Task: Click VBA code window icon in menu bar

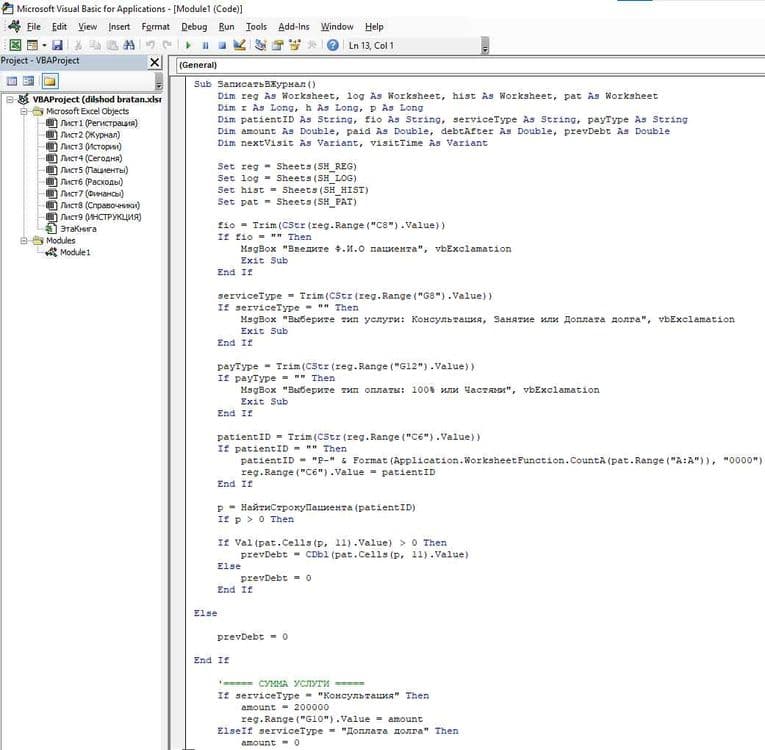Action: click(14, 26)
